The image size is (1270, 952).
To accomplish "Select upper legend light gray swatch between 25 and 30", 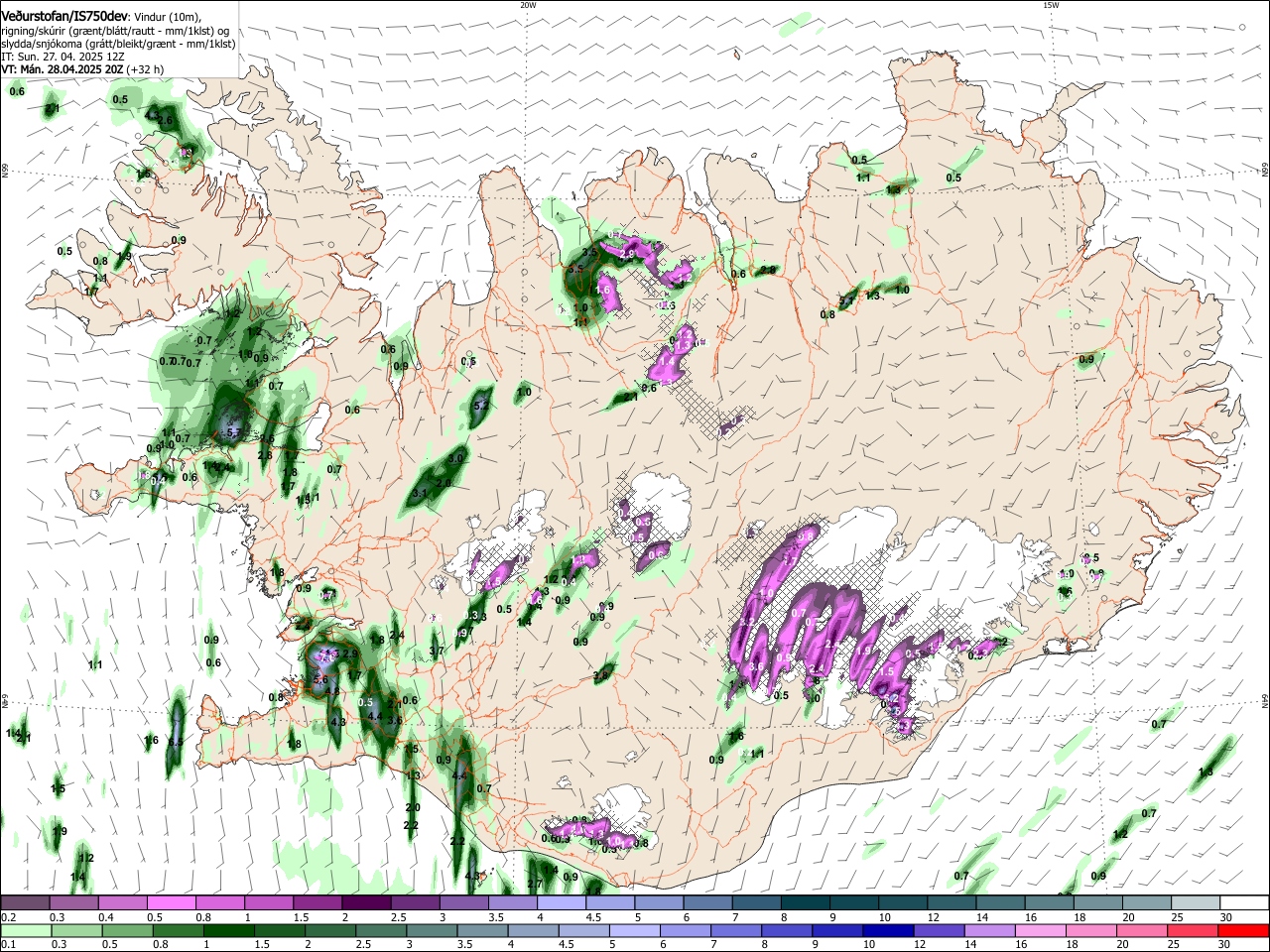I will [1197, 903].
